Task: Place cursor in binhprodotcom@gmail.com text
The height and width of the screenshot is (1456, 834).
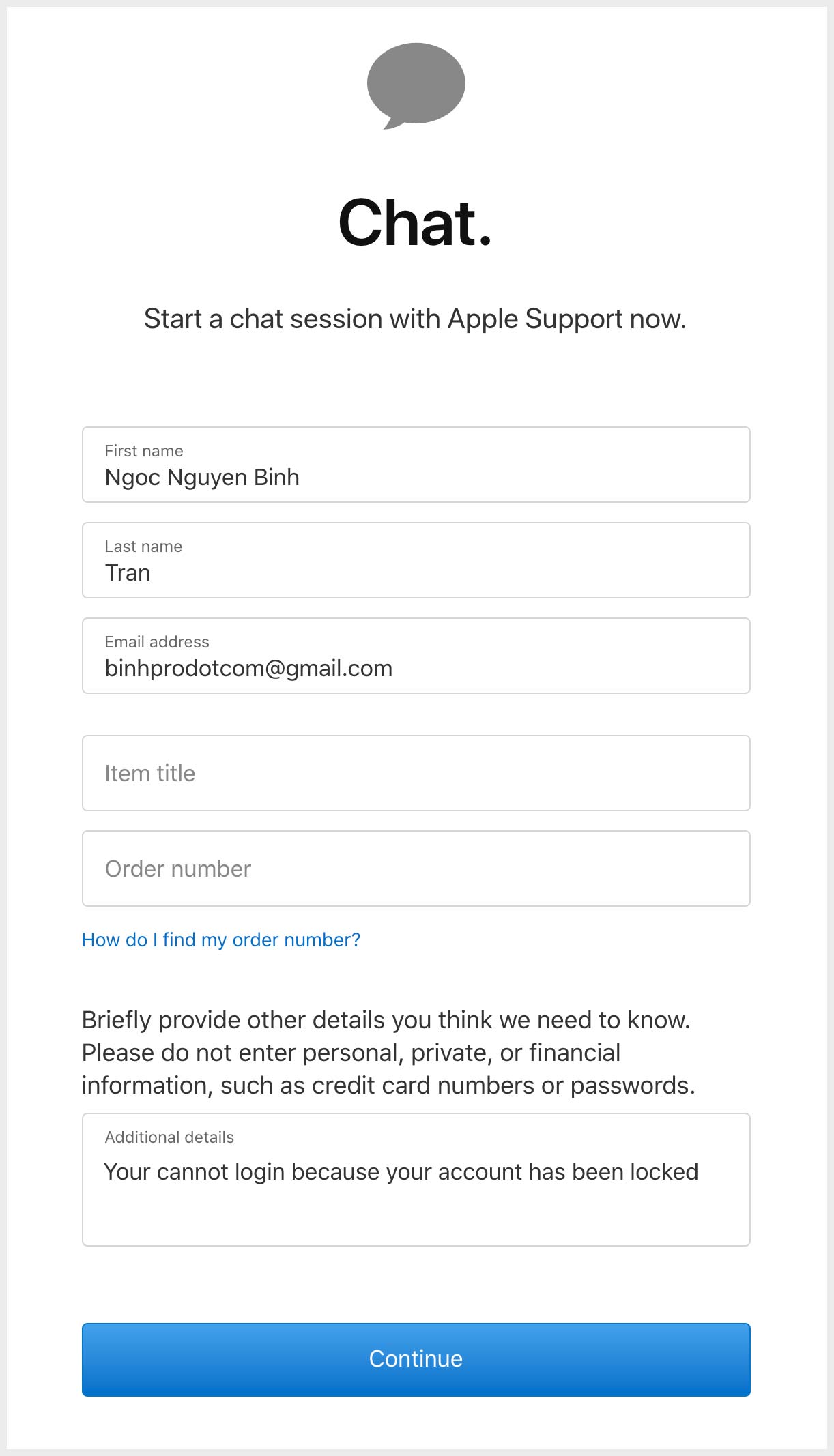Action: tap(248, 669)
